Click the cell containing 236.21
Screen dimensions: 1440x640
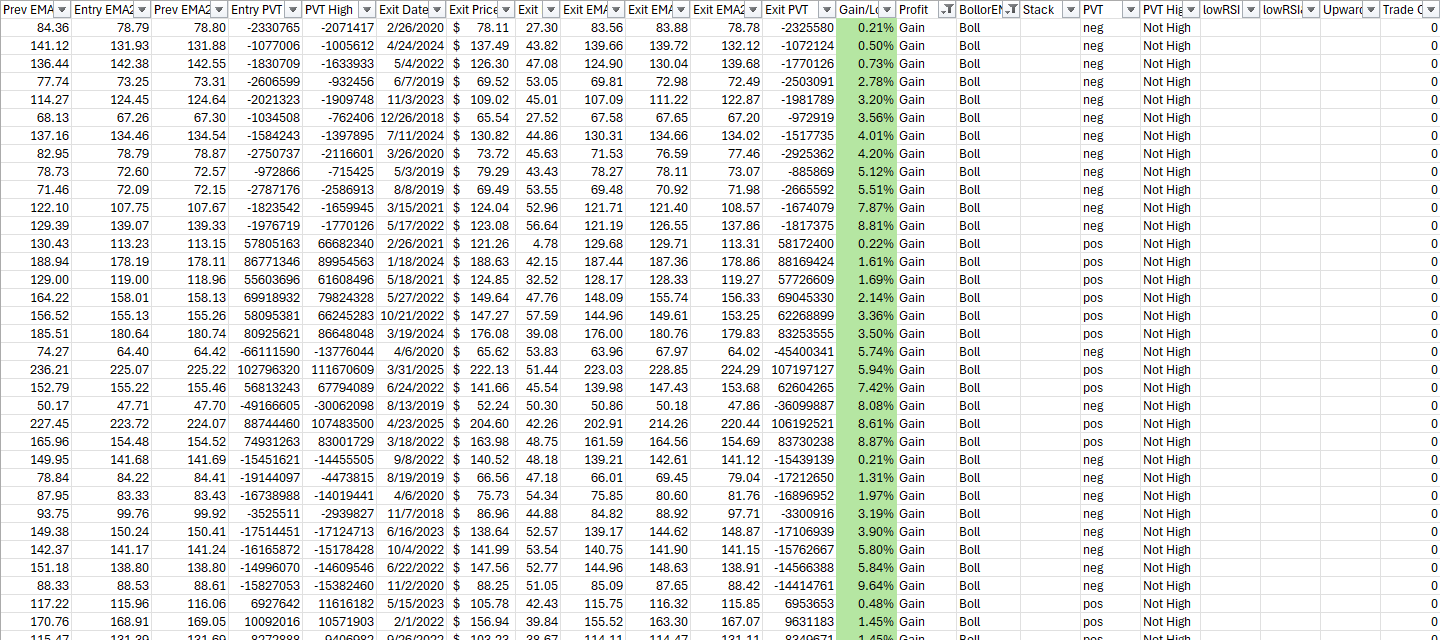(37, 370)
